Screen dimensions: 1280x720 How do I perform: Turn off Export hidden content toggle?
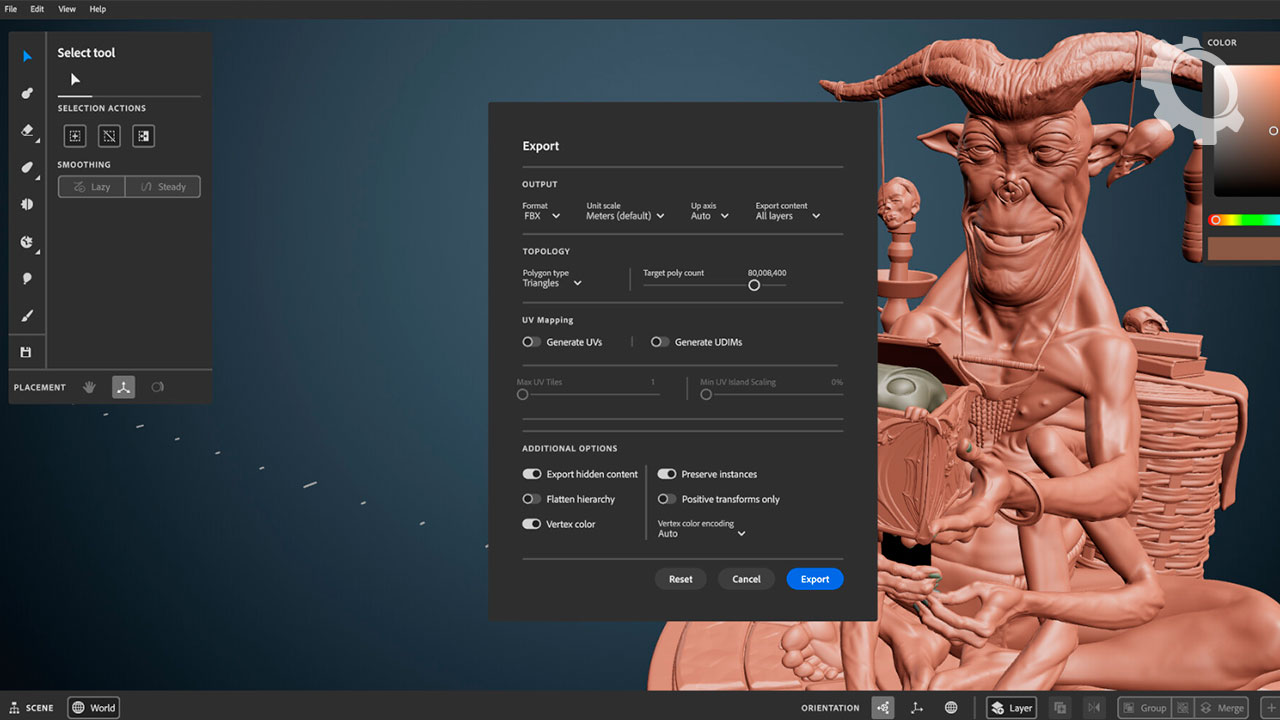pos(531,474)
